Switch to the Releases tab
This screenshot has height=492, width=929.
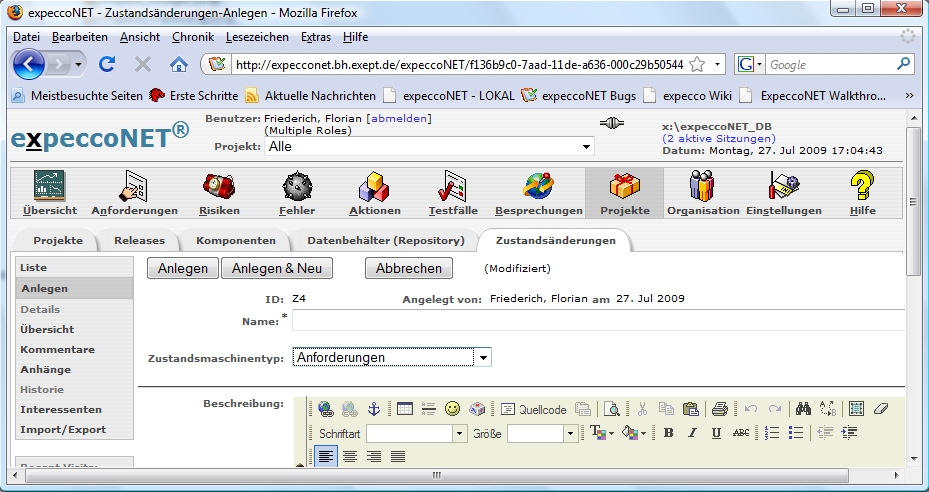(x=140, y=241)
